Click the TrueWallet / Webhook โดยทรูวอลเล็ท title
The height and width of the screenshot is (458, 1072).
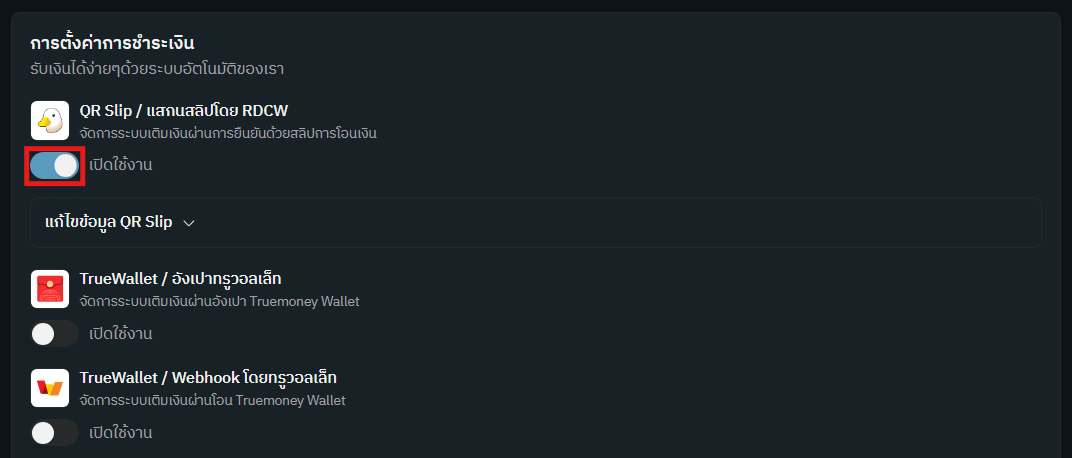[x=208, y=378]
